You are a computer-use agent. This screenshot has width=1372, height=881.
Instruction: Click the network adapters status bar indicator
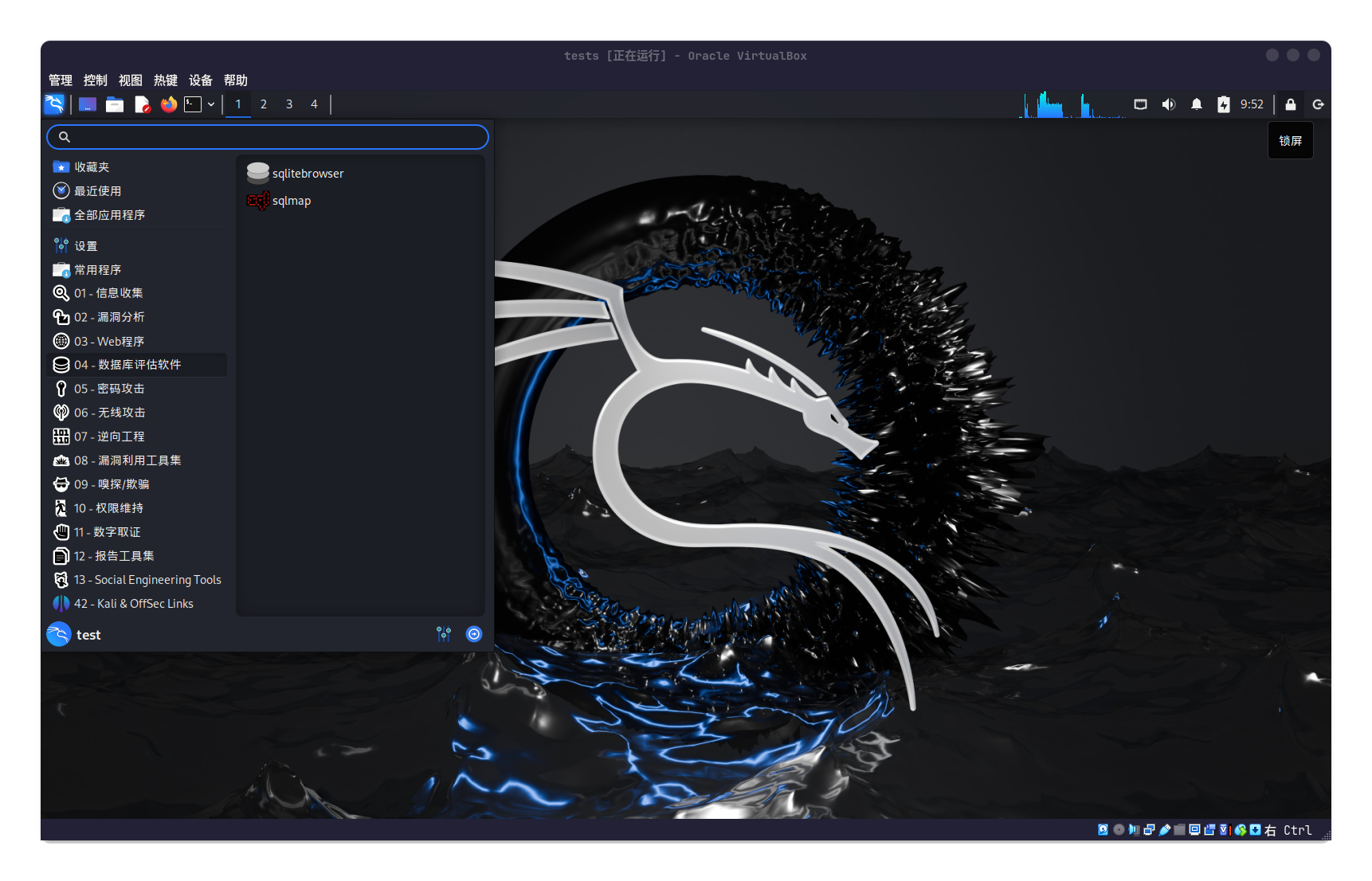pyautogui.click(x=1149, y=830)
